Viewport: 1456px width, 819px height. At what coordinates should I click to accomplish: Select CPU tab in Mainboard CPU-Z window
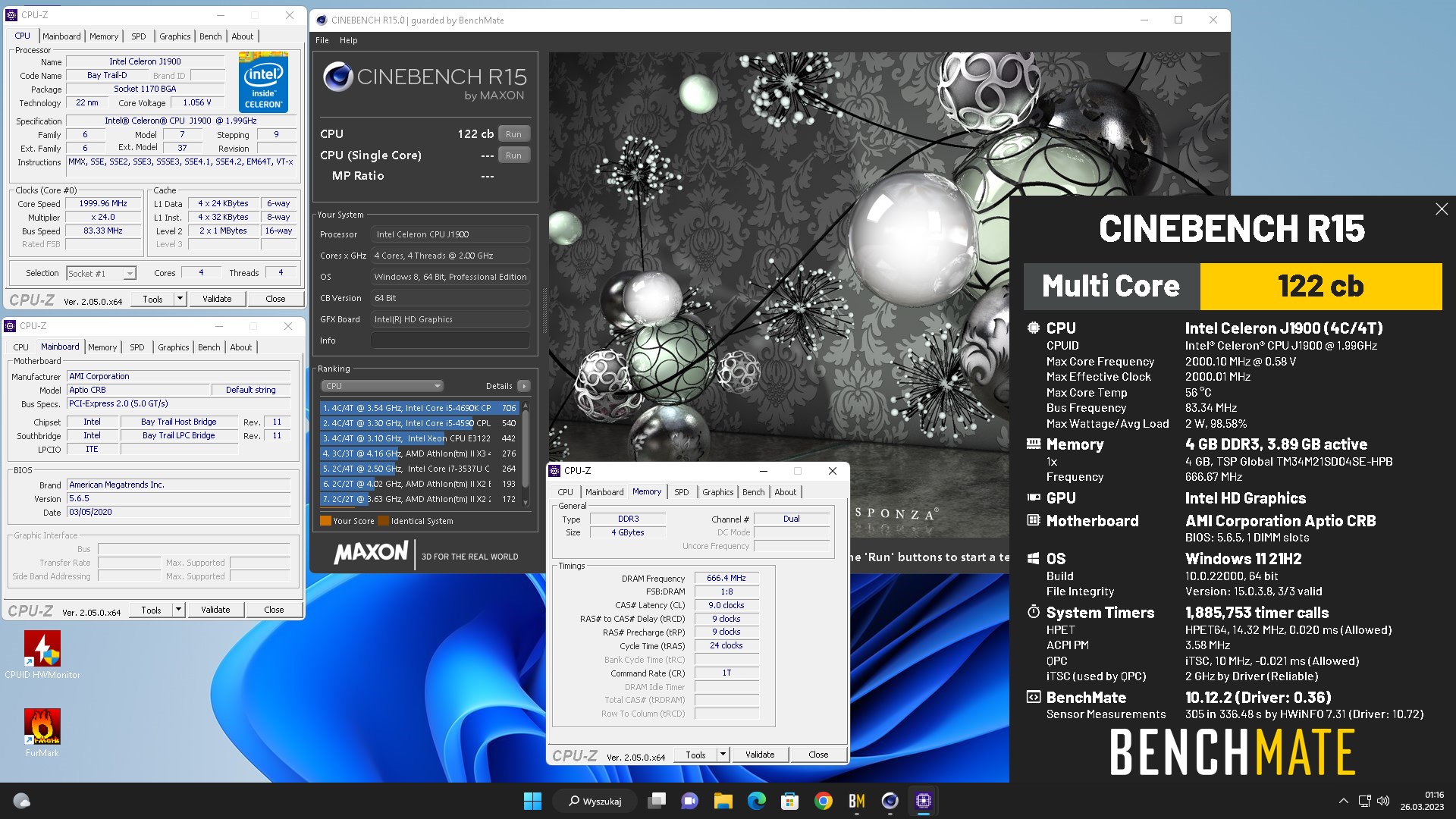pyautogui.click(x=21, y=347)
